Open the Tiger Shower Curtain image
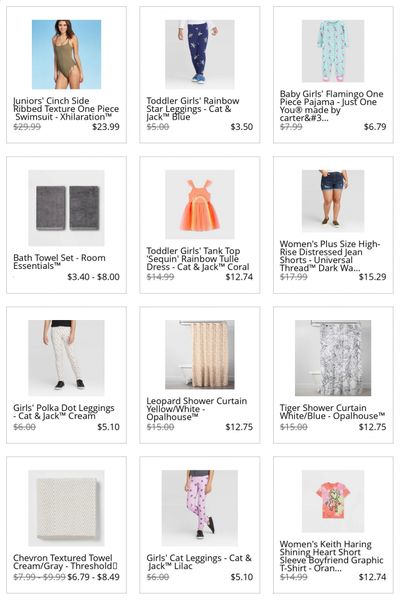400x600 pixels. click(333, 358)
